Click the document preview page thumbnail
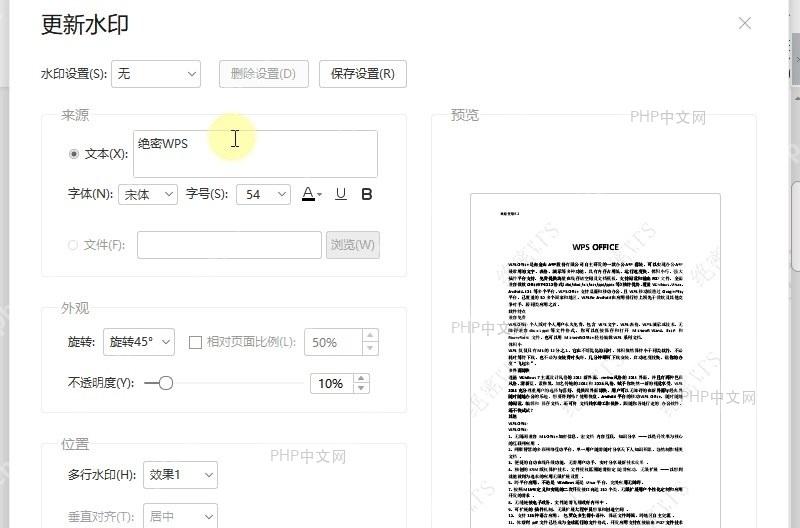Screen dimensions: 800x528 click(595, 361)
